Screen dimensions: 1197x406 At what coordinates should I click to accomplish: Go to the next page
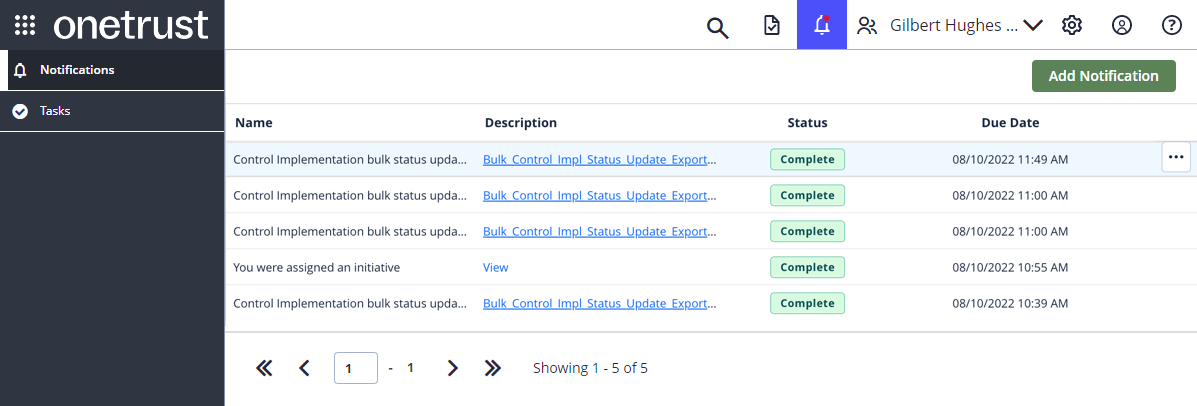click(452, 368)
